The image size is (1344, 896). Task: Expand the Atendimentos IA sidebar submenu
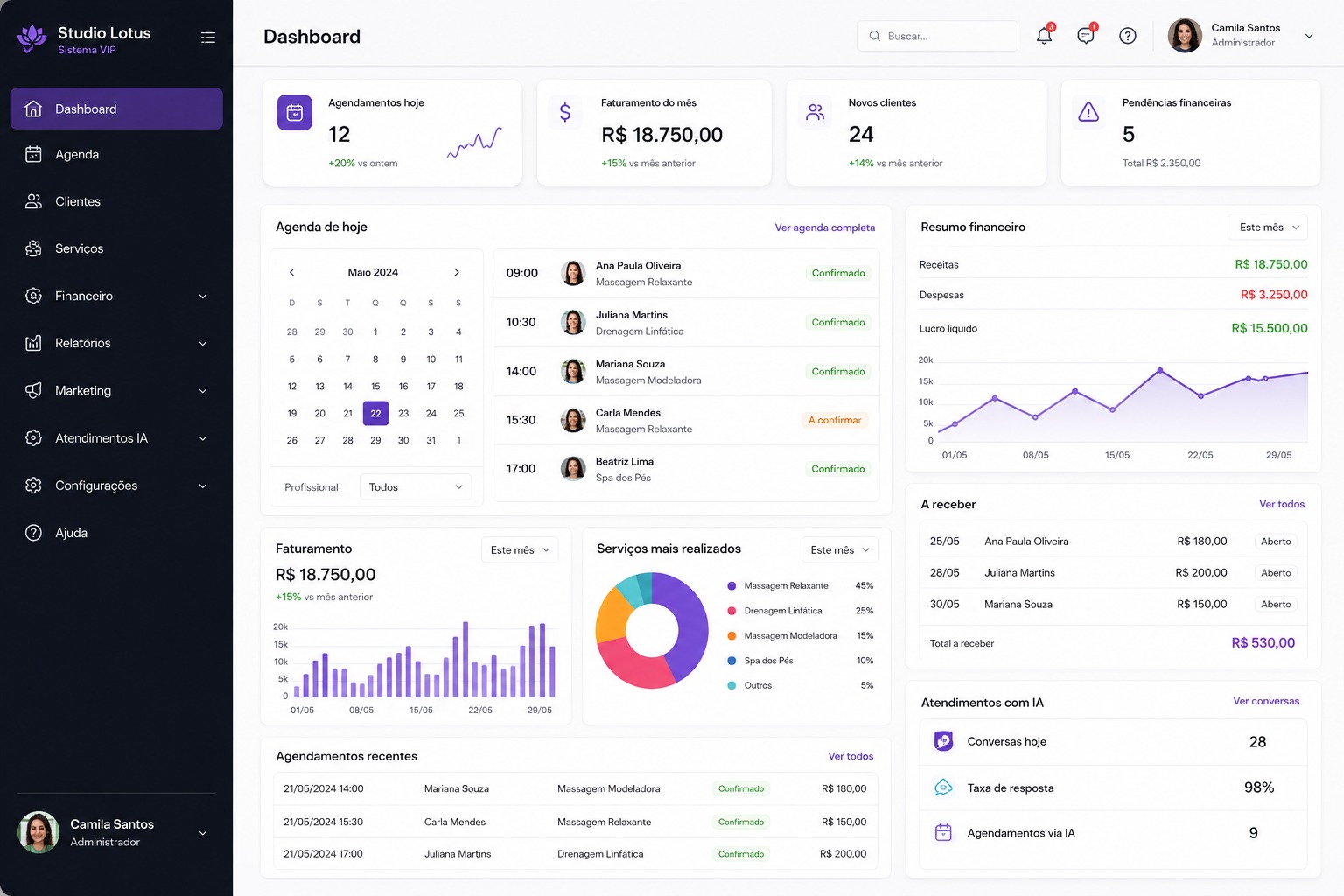click(203, 438)
